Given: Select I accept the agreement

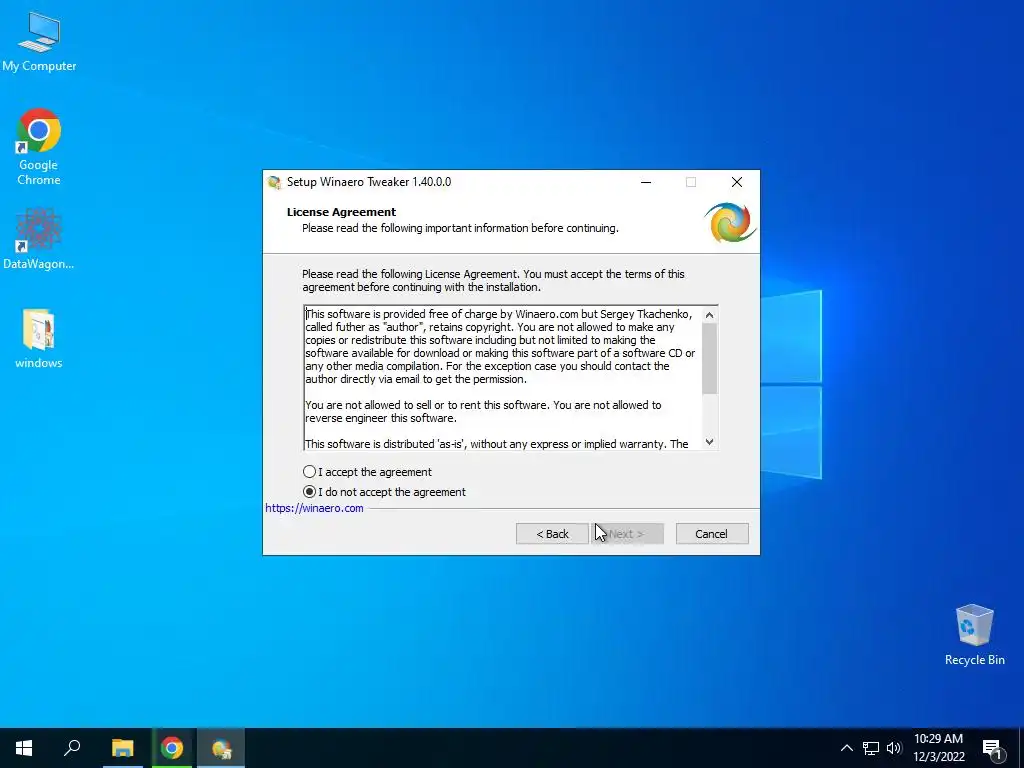Looking at the screenshot, I should [368, 472].
